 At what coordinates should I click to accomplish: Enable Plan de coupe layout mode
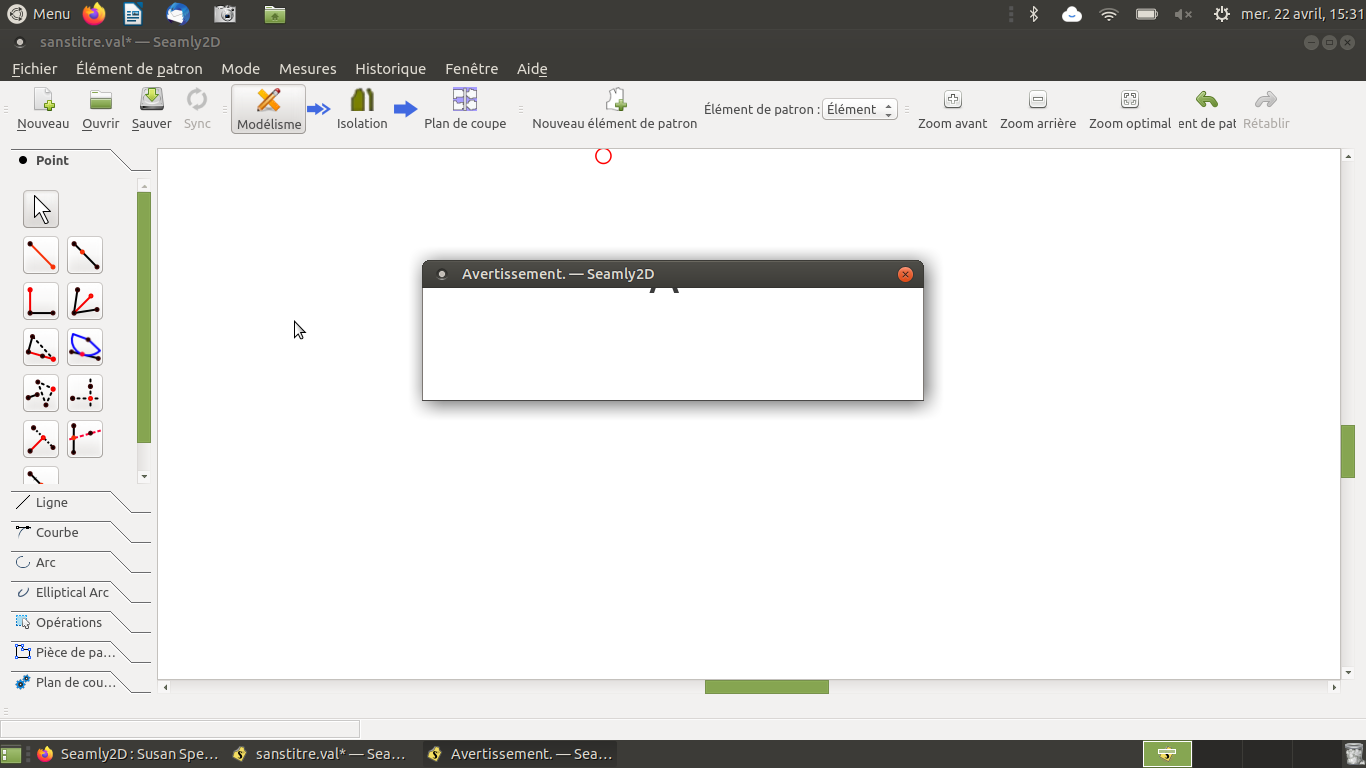[x=465, y=108]
